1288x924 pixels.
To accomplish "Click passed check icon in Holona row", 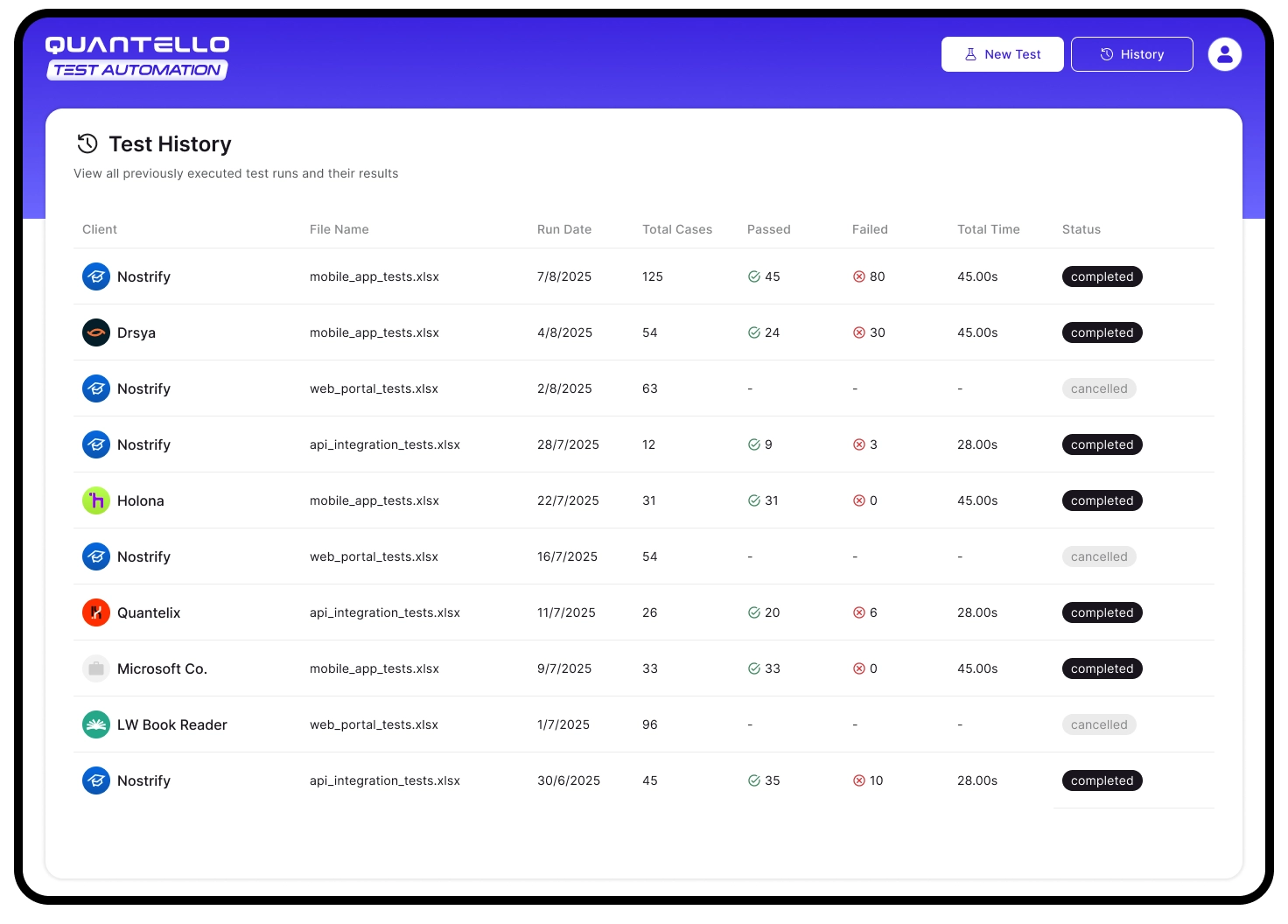I will pos(753,500).
